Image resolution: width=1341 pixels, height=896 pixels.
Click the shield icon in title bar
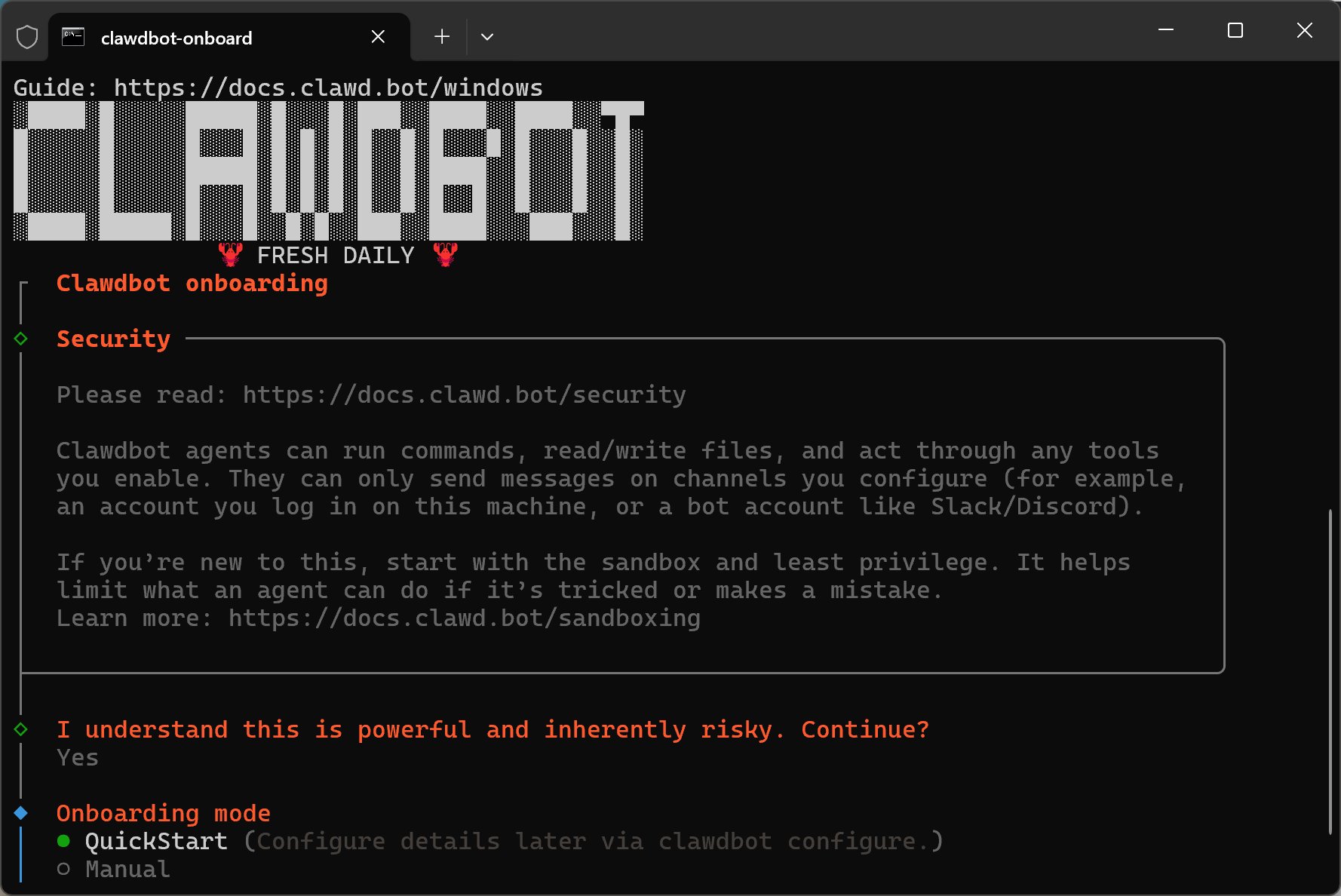[x=27, y=37]
